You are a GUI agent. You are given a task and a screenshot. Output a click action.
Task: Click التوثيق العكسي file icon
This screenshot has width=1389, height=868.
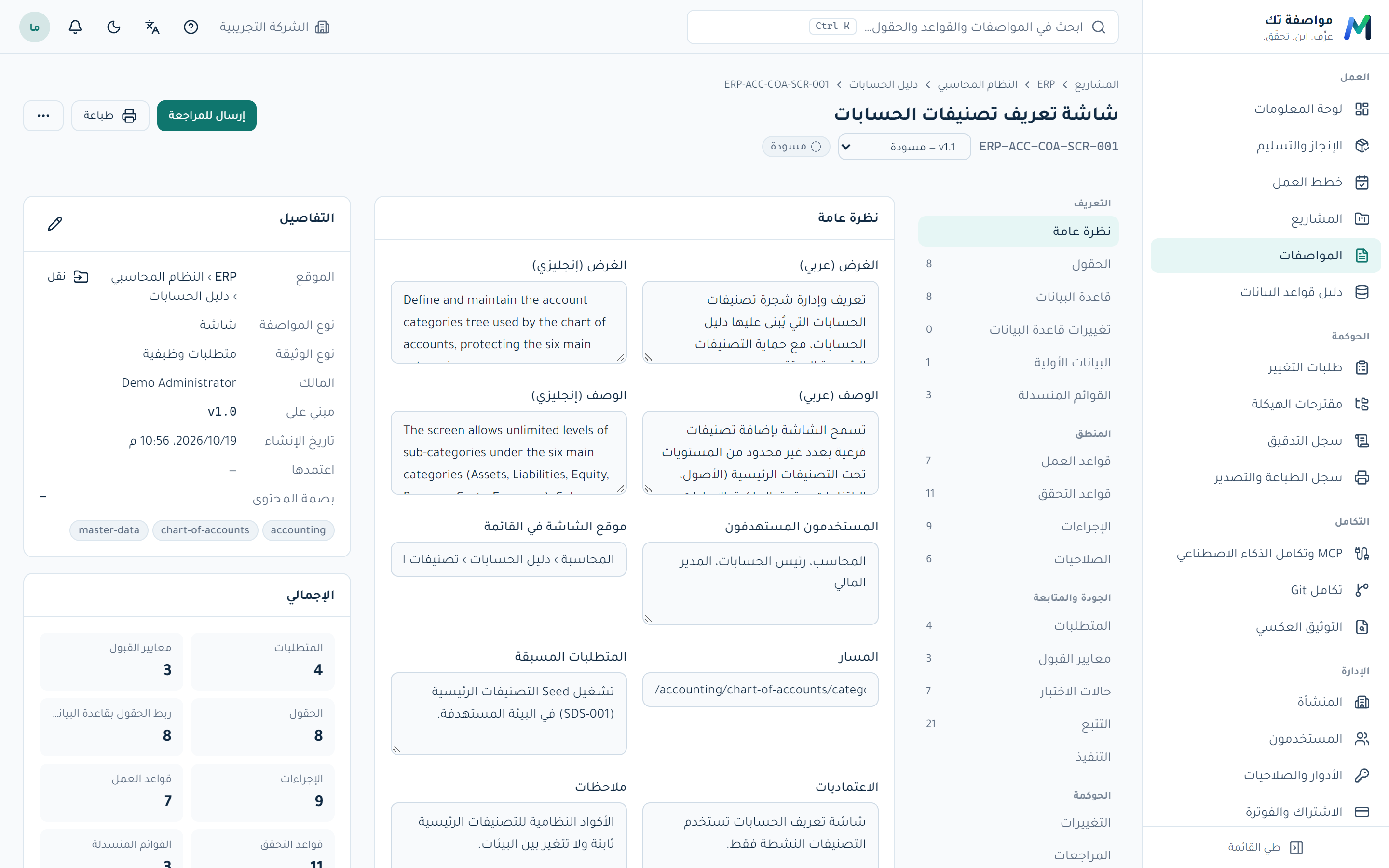[x=1362, y=627]
